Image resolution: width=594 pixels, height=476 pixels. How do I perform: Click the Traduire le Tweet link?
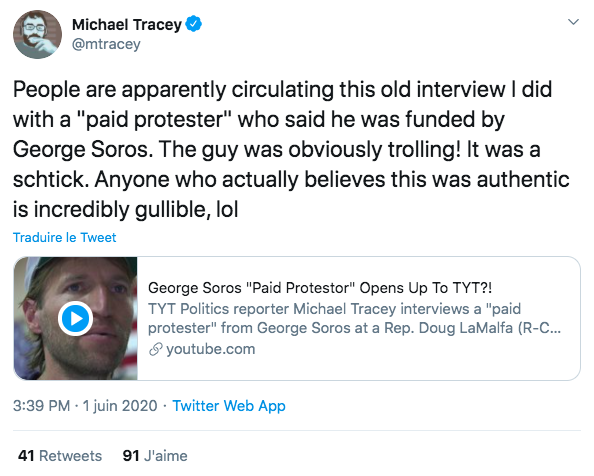pos(65,237)
